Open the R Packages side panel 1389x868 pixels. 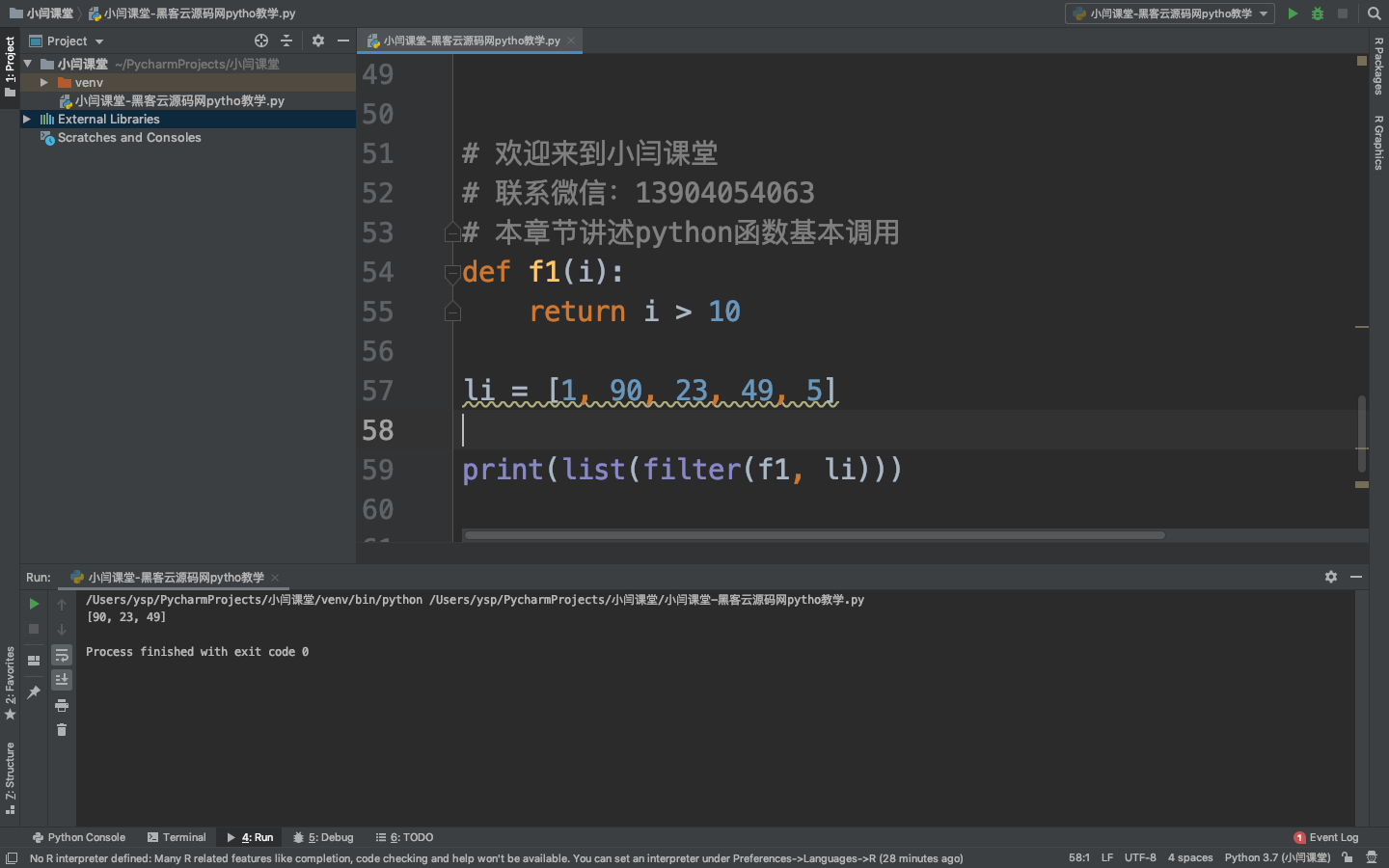(1379, 66)
